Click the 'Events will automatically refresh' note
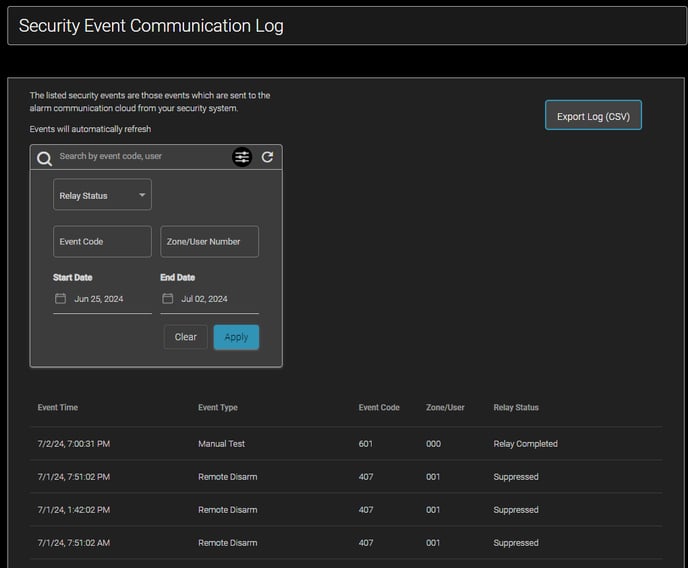688x568 pixels. 90,129
